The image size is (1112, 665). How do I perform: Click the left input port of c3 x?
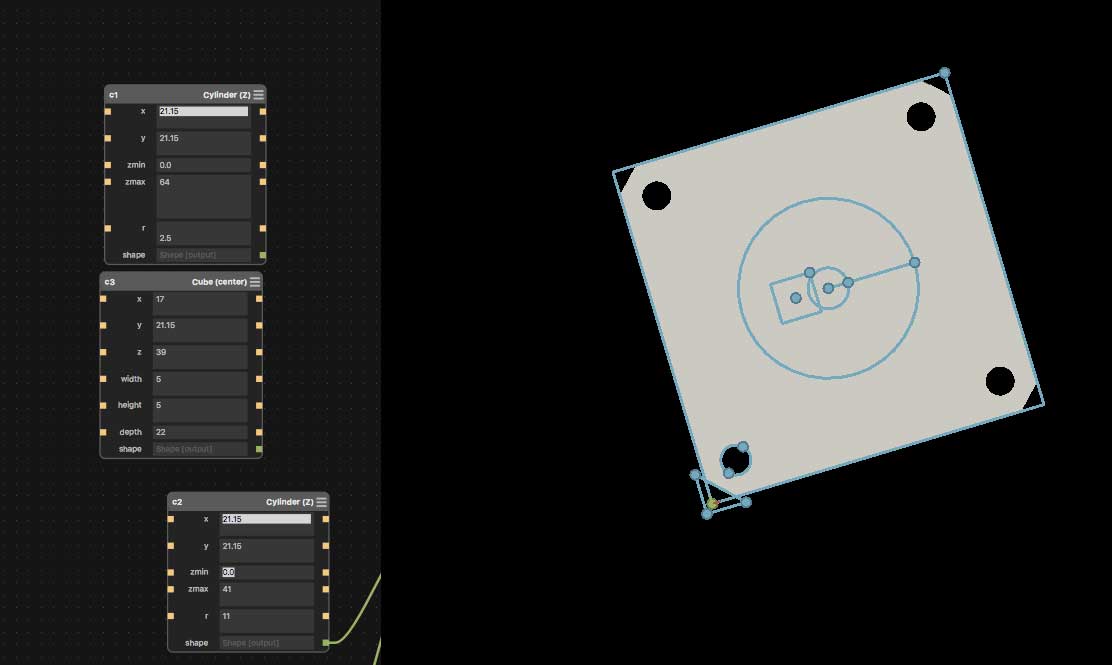click(104, 299)
